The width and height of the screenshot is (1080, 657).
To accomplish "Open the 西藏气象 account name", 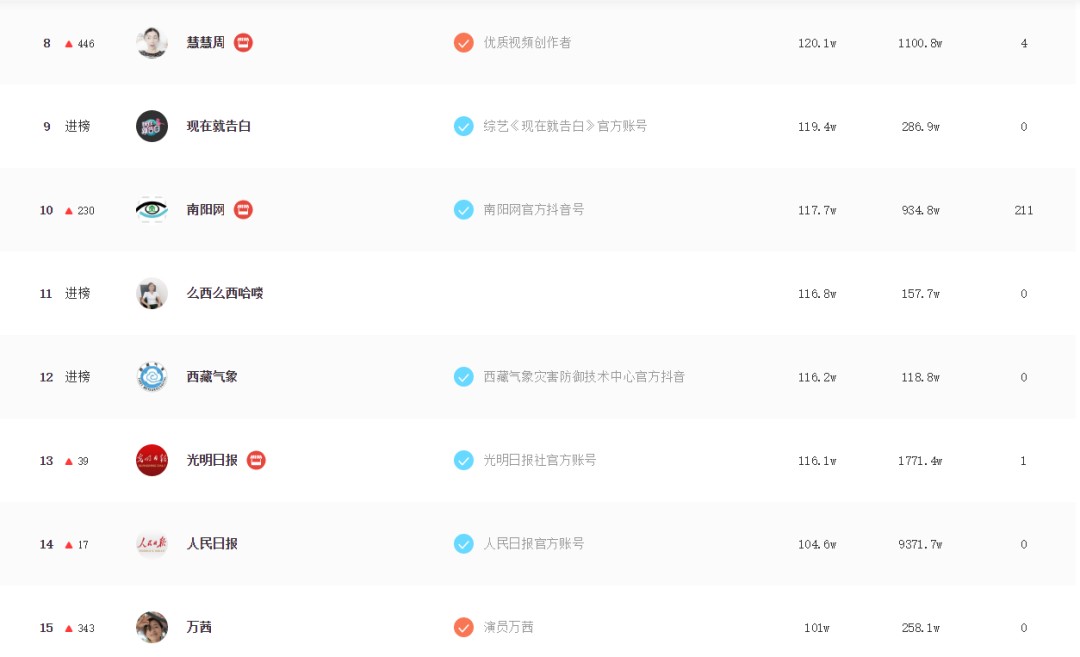I will tap(212, 377).
